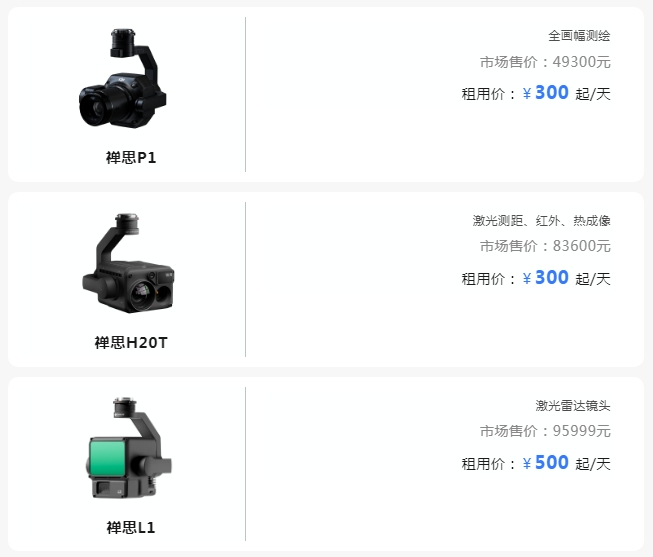Select the 禅思L1 product name

click(131, 528)
